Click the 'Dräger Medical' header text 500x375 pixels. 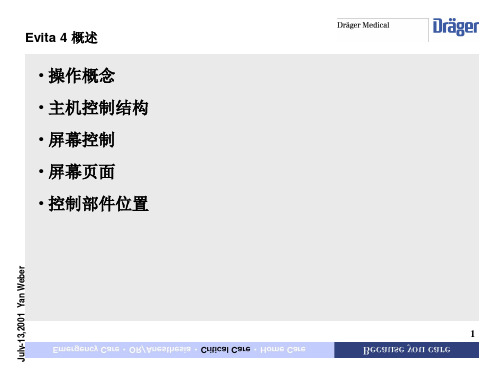click(363, 25)
